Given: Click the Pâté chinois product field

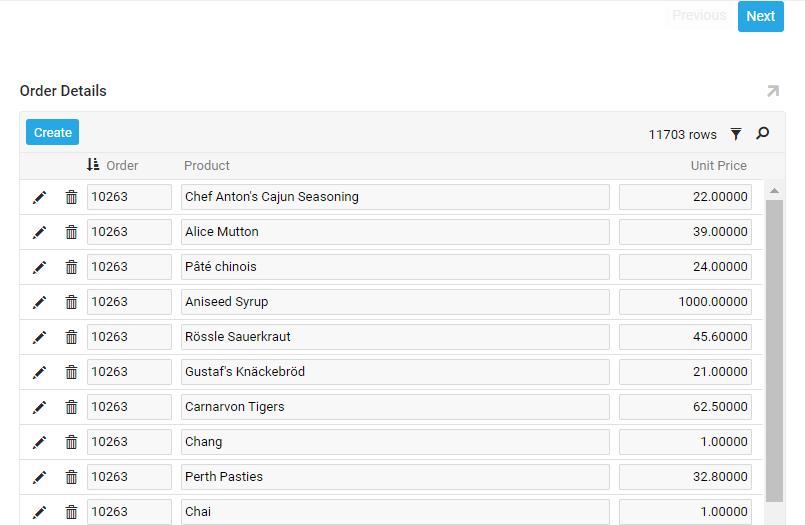Looking at the screenshot, I should [x=395, y=267].
